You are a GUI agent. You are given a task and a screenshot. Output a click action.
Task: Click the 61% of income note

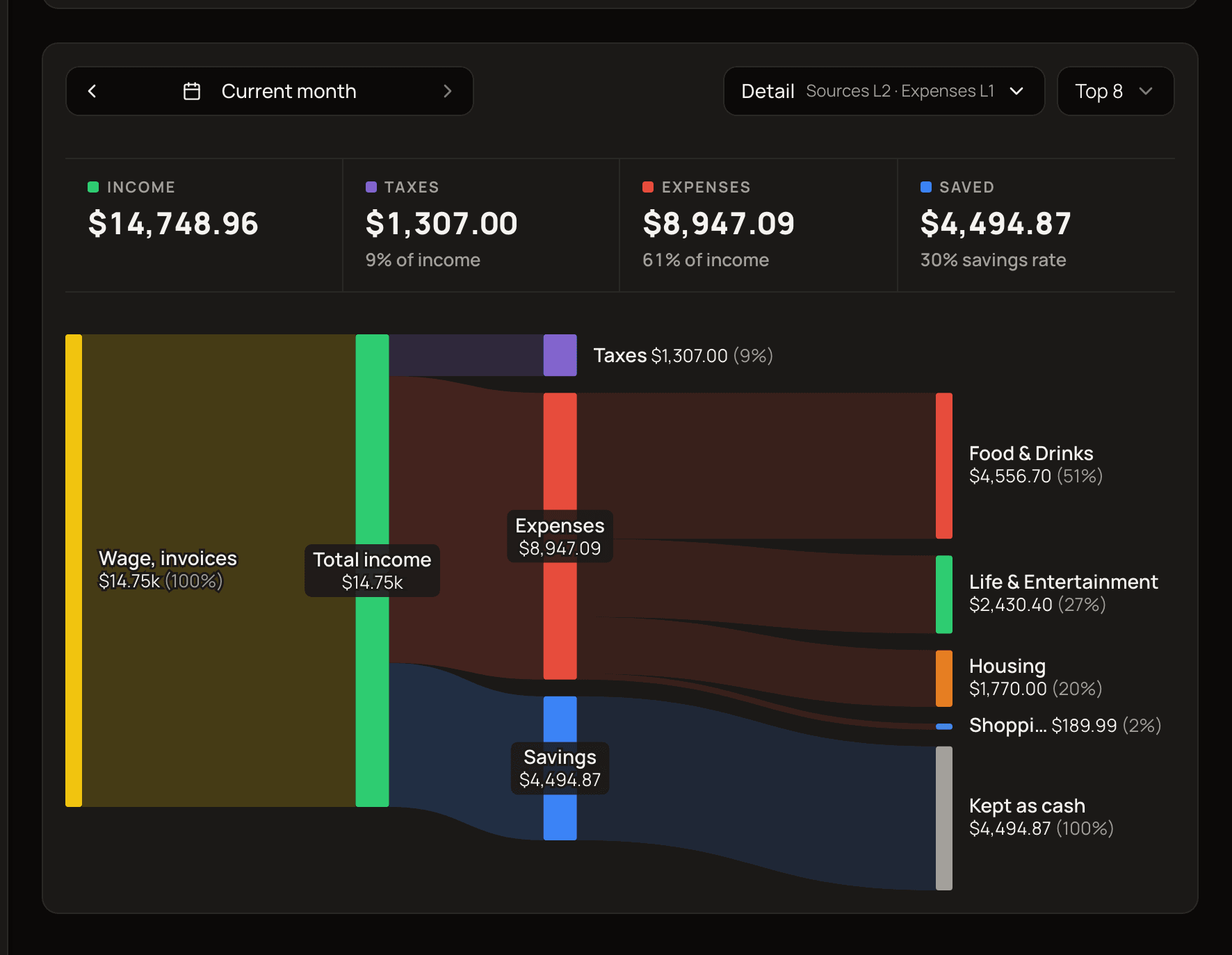click(x=706, y=260)
